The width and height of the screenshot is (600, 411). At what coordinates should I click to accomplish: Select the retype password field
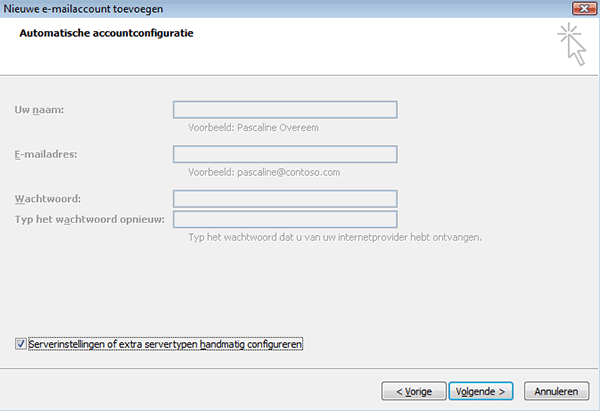(285, 219)
